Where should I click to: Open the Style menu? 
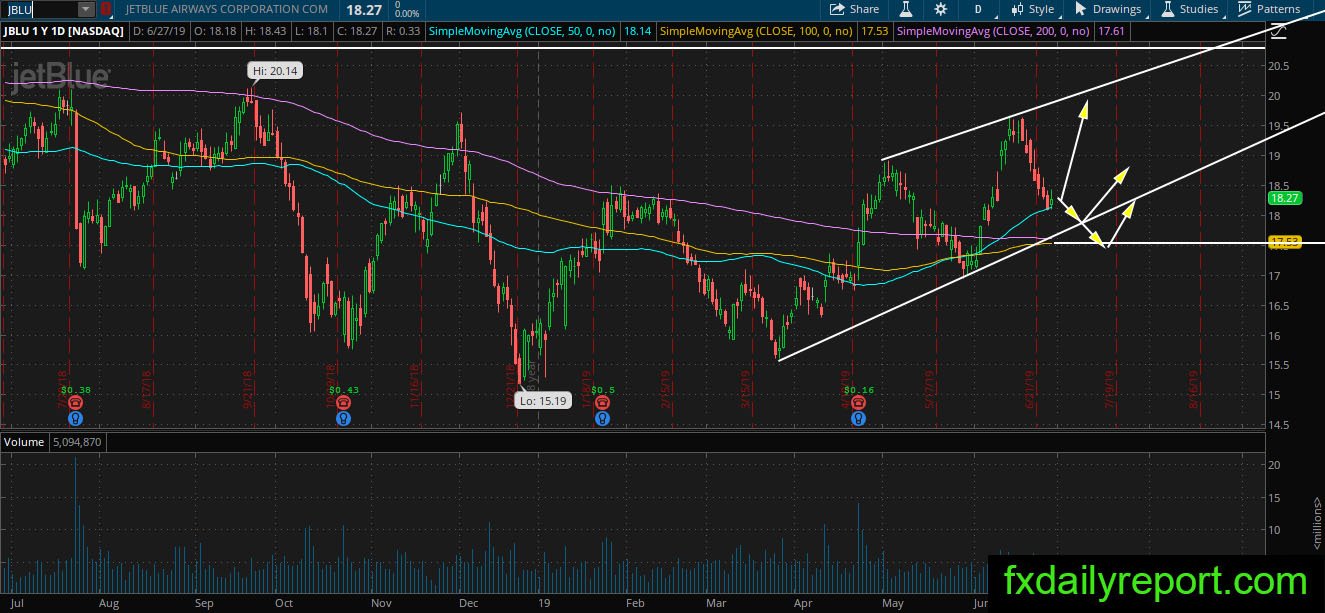(x=1032, y=9)
